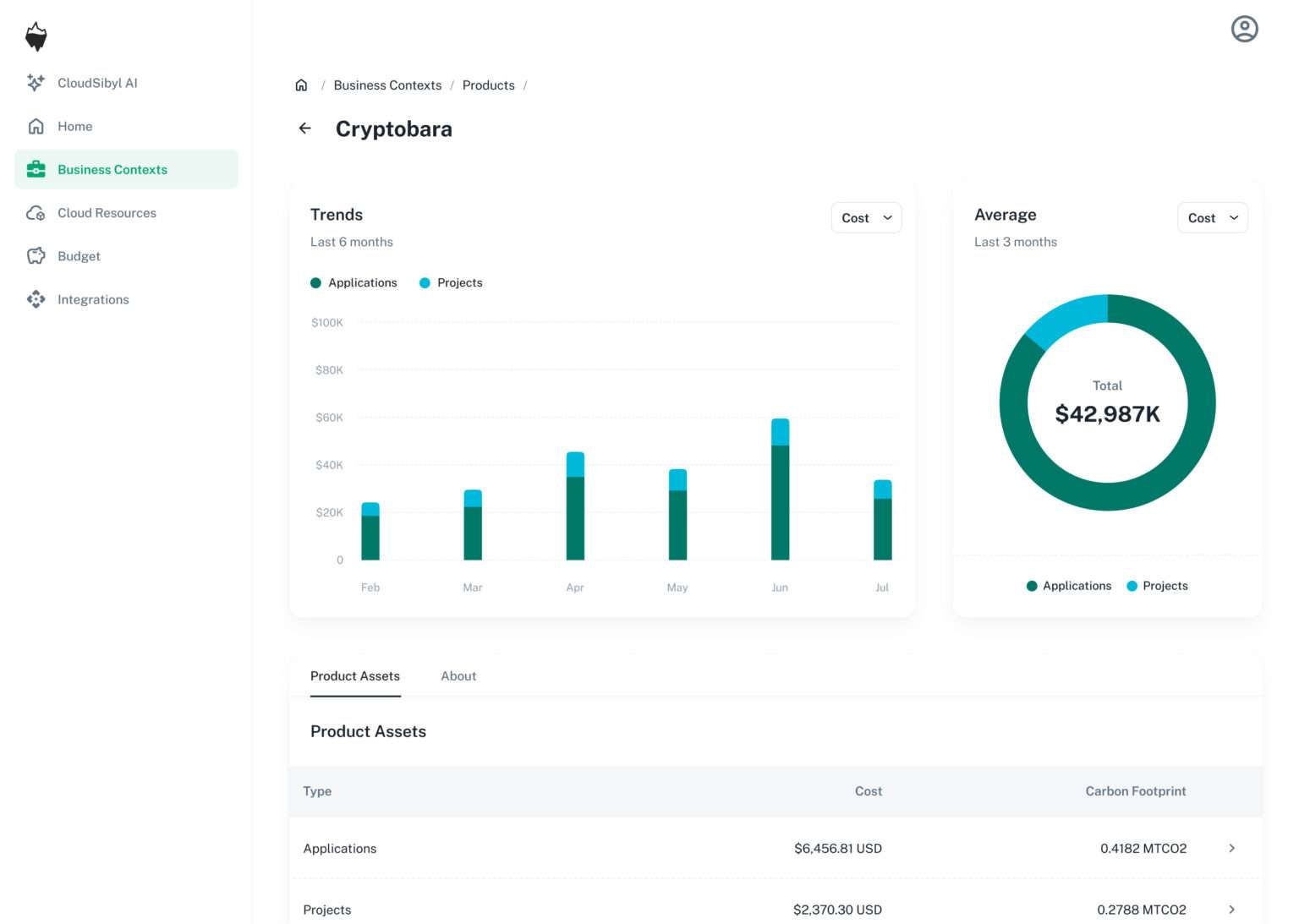This screenshot has width=1299, height=924.
Task: Click the home icon in the breadcrumb
Action: (x=302, y=85)
